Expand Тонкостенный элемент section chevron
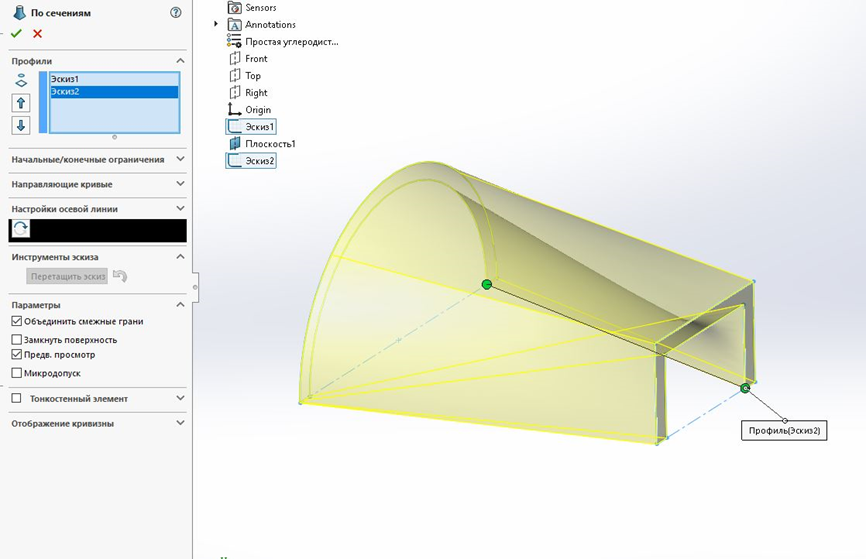Screen dimensions: 866x559 (x=180, y=398)
